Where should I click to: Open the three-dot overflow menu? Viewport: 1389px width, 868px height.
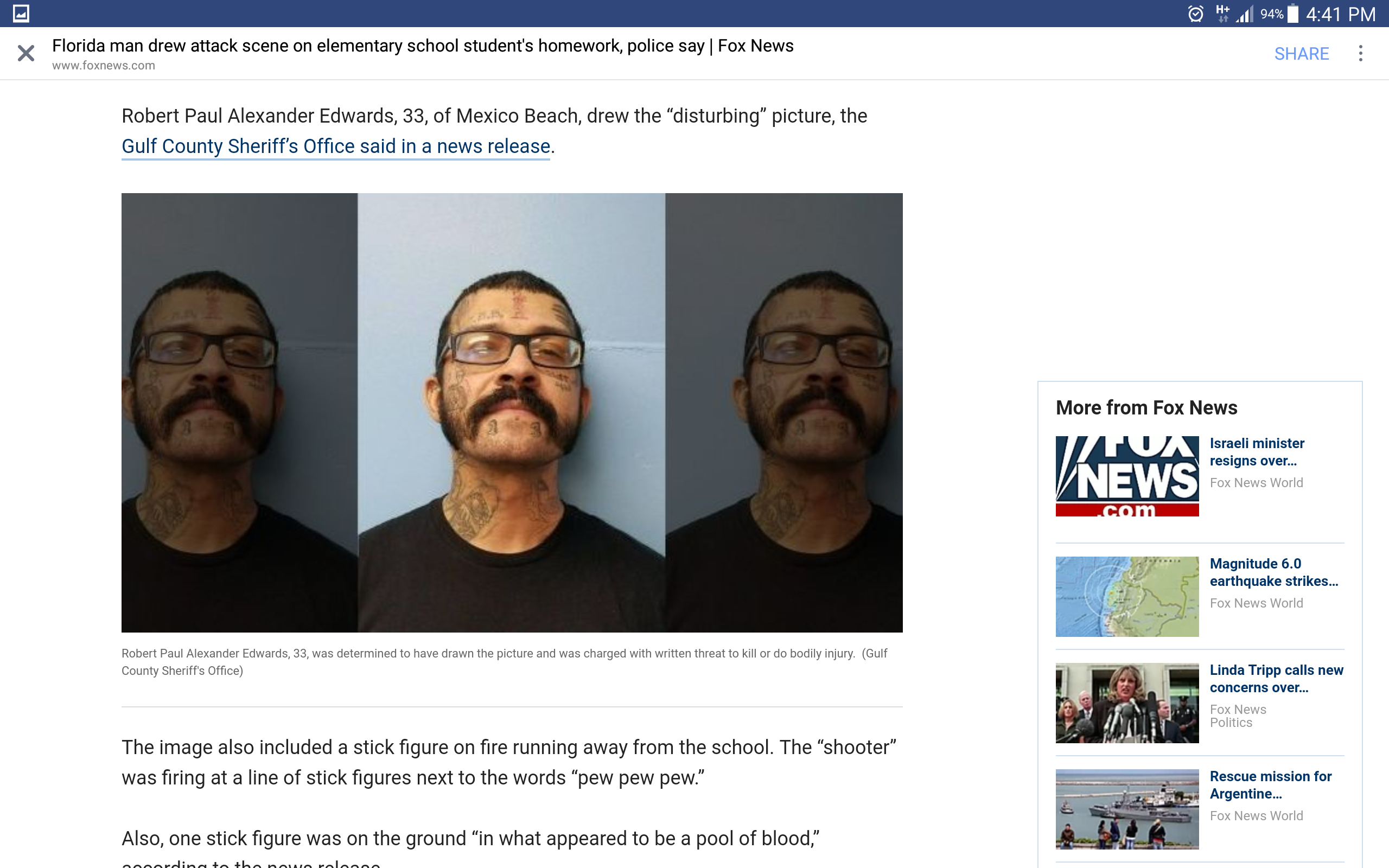pos(1360,53)
